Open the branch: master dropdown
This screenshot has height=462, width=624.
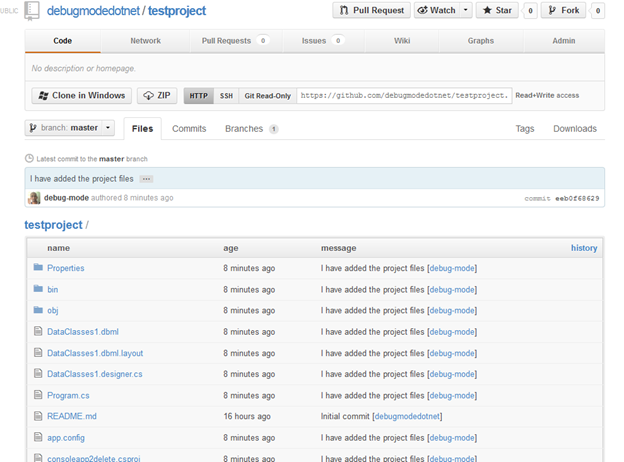70,128
